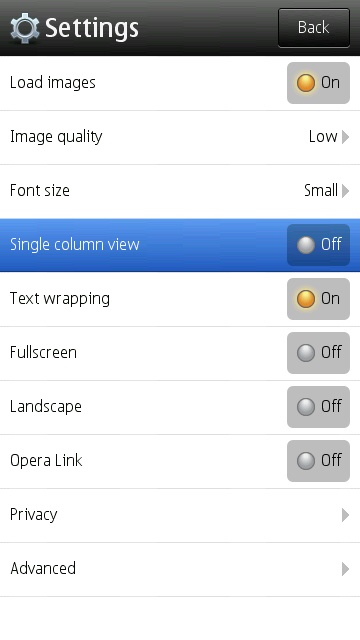Click the Image quality arrow icon
Screen dimensions: 360x640
tap(345, 137)
